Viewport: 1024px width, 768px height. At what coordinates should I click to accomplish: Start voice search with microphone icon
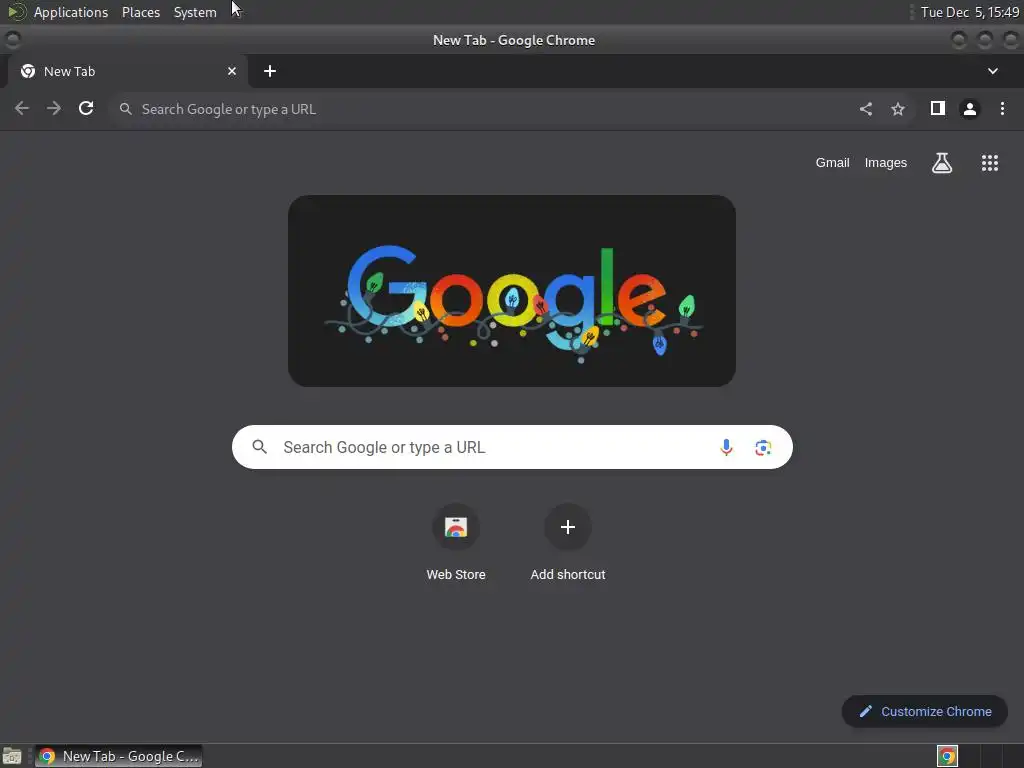click(726, 447)
